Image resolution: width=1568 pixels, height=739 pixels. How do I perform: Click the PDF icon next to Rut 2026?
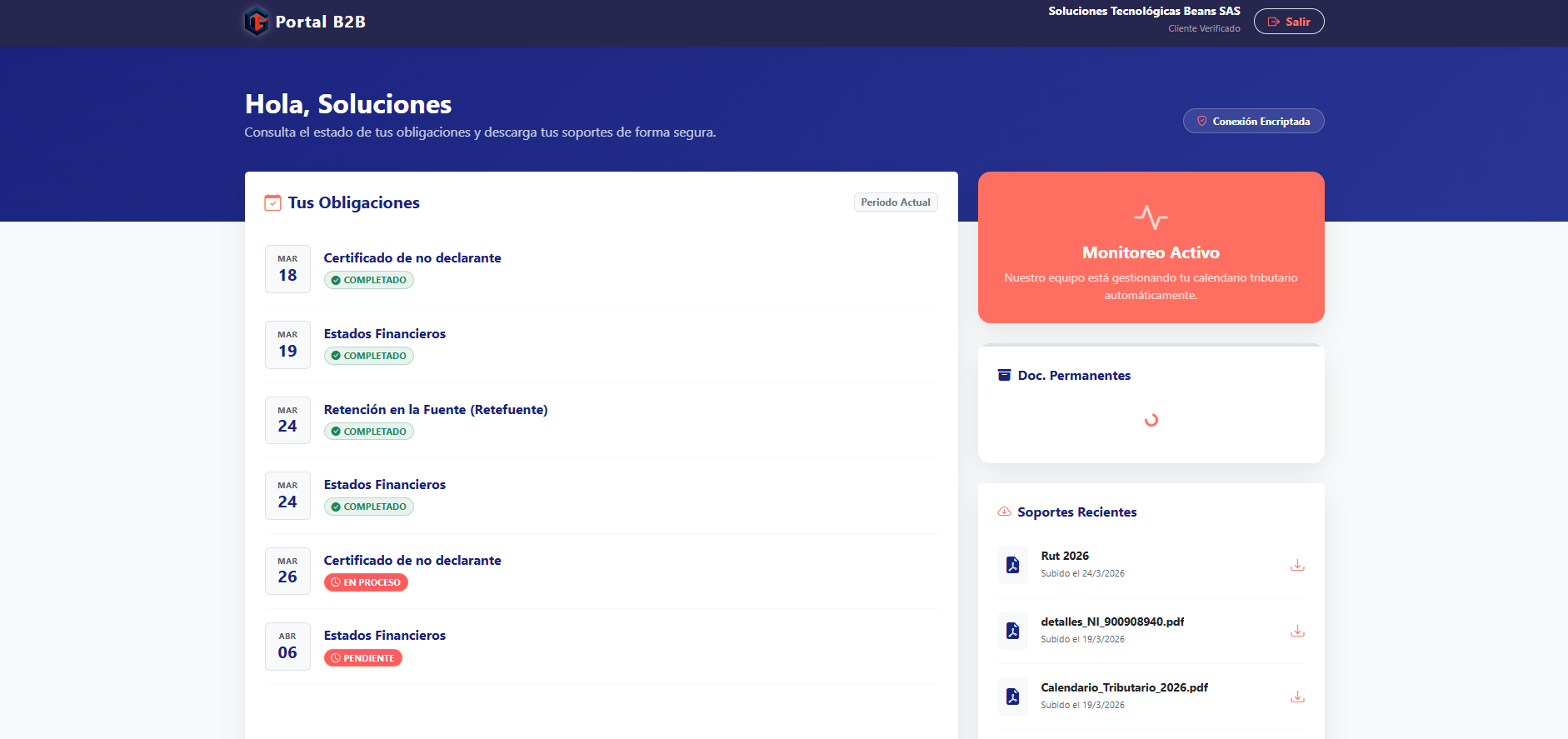click(1012, 565)
